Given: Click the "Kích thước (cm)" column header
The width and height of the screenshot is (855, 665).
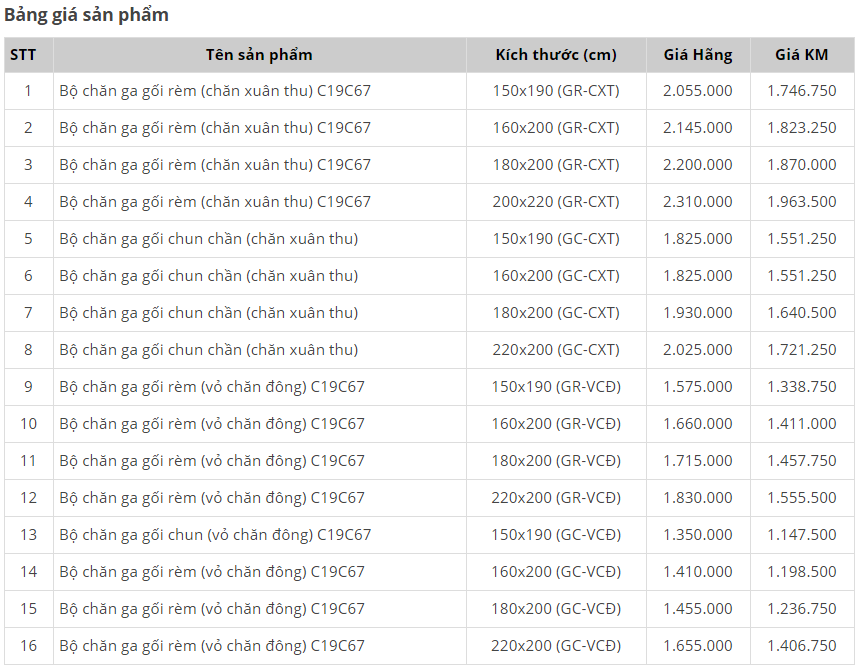Looking at the screenshot, I should [556, 54].
